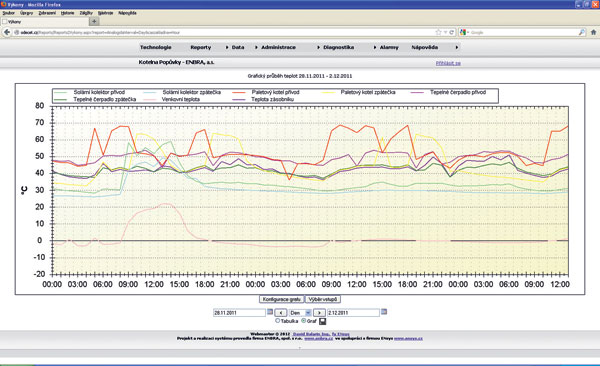
Task: Select the Tabulka radio button
Action: coord(277,321)
